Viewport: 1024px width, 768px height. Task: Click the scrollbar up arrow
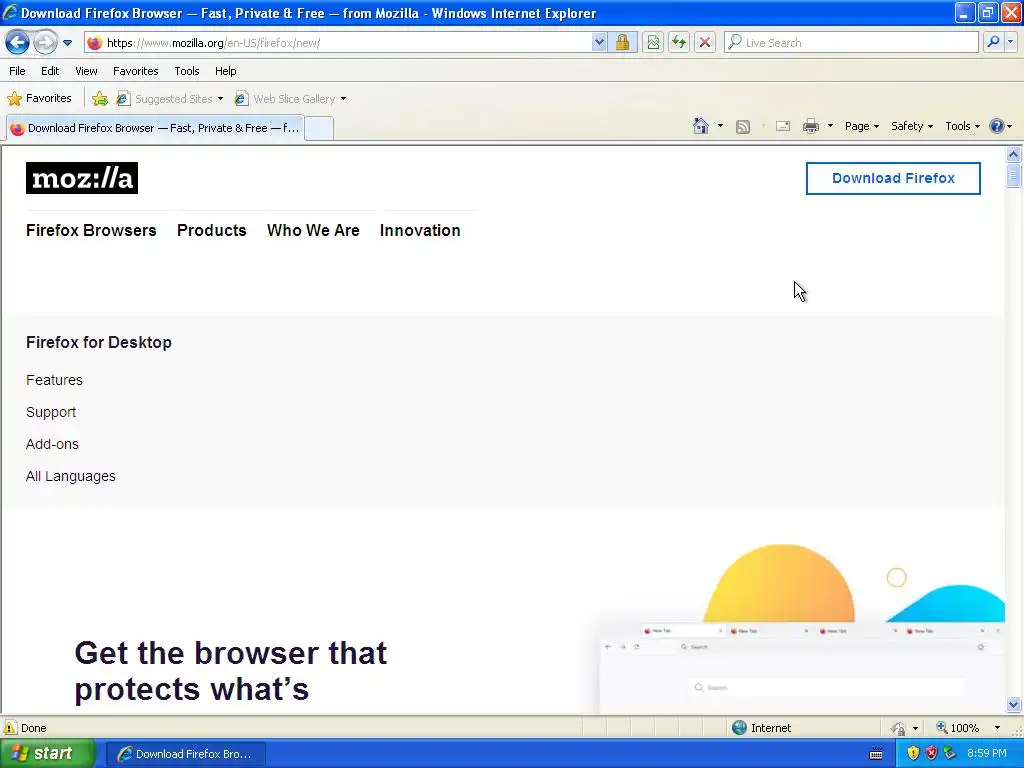pos(1014,154)
